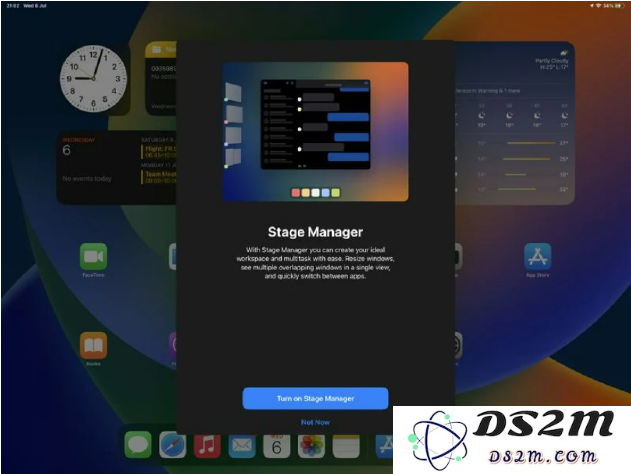Open the Calendar widget showing Wednesday 6
This screenshot has height=474, width=631.
tap(116, 167)
